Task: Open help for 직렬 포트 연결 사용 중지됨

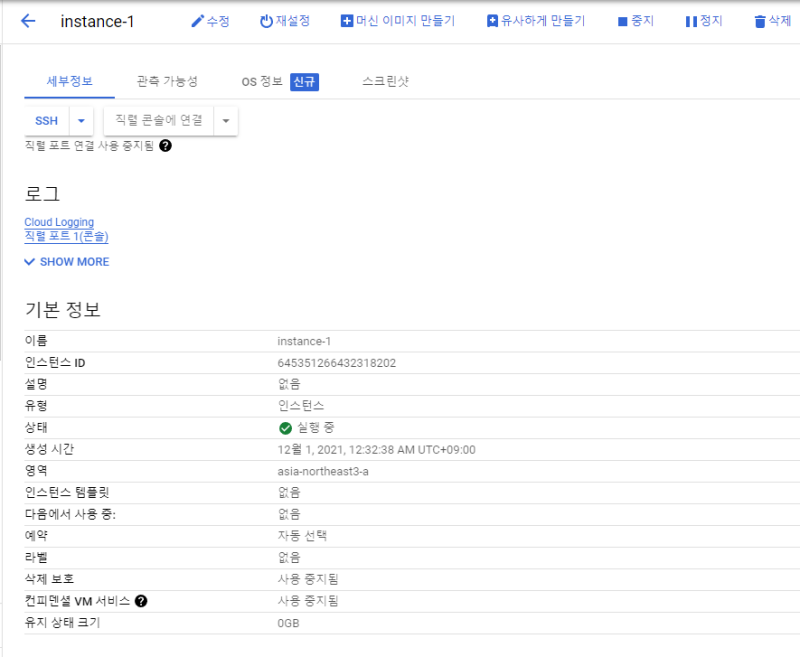Action: point(165,146)
